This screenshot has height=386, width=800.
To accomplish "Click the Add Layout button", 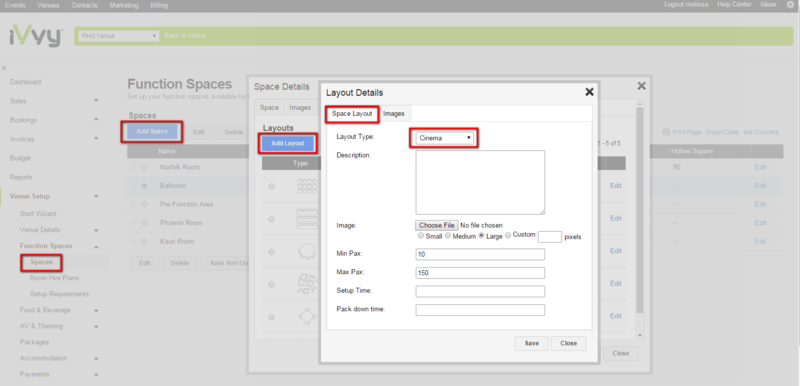I will click(288, 143).
